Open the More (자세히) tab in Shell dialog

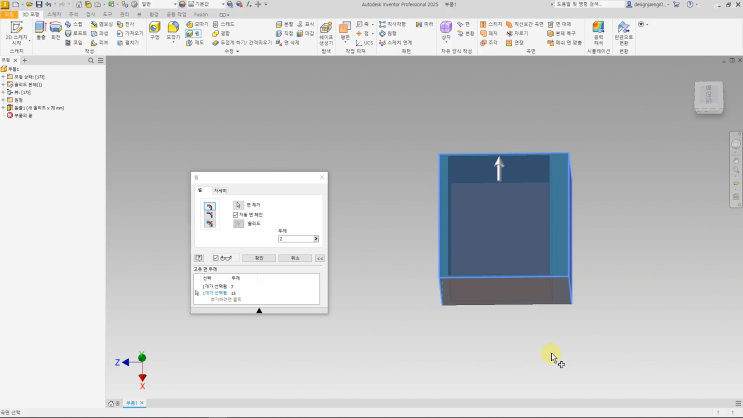(220, 191)
